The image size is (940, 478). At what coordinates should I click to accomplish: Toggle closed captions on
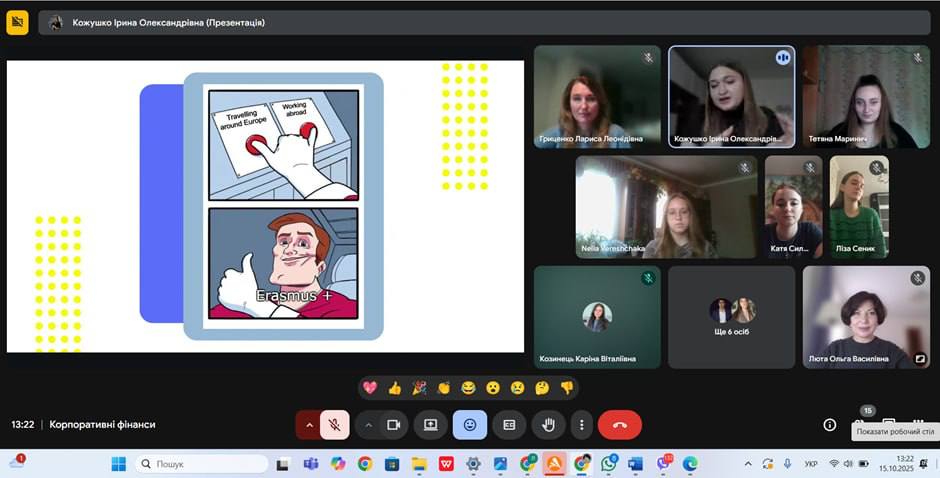point(509,425)
